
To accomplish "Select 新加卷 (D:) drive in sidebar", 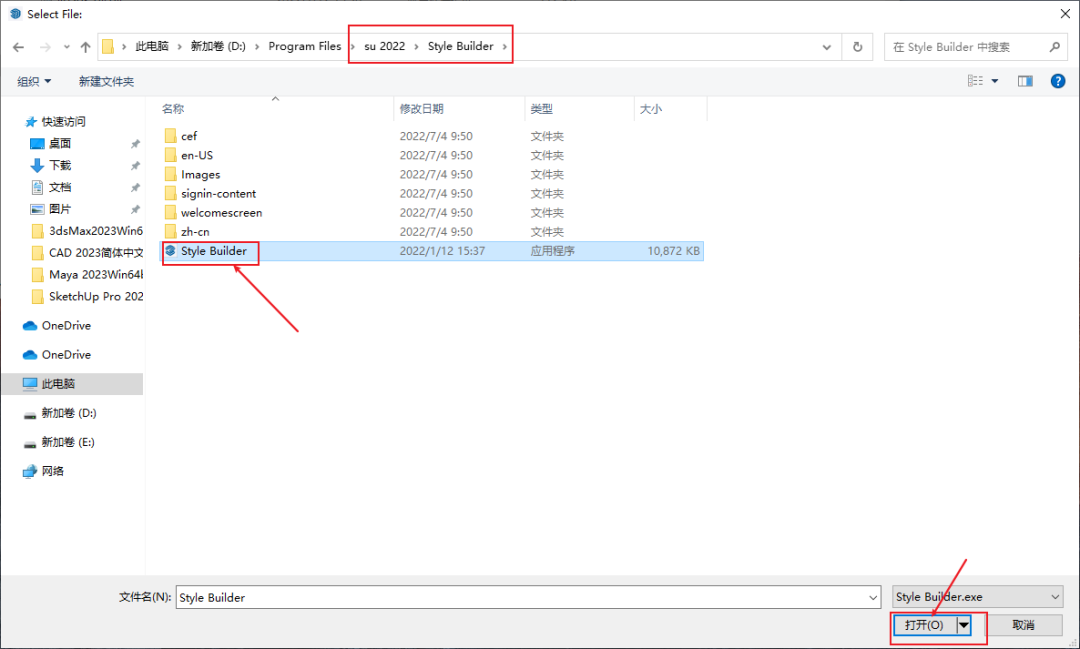I will pos(68,413).
